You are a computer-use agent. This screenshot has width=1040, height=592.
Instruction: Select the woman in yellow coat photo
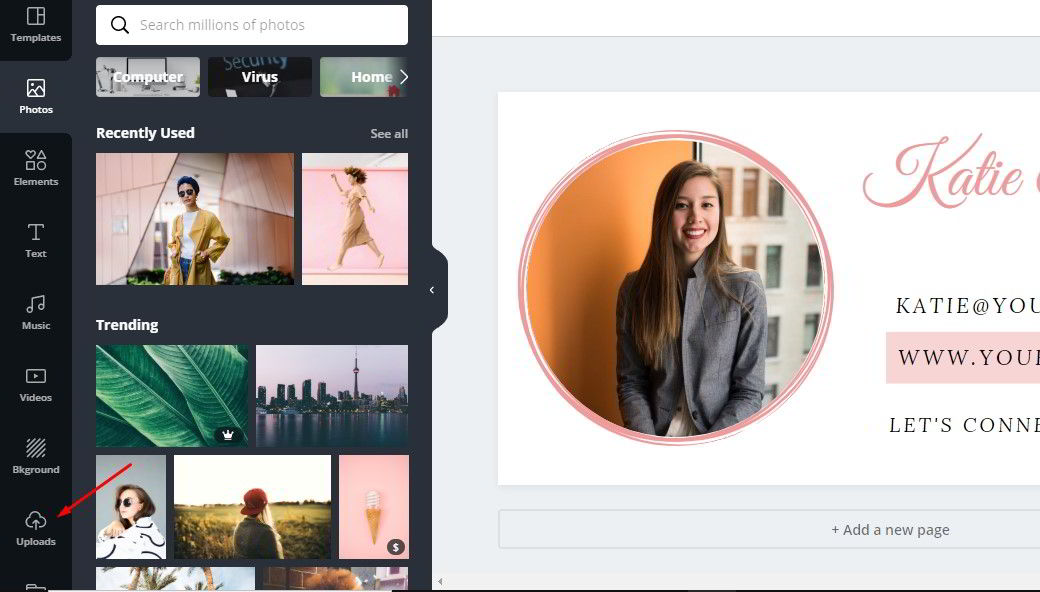click(195, 219)
